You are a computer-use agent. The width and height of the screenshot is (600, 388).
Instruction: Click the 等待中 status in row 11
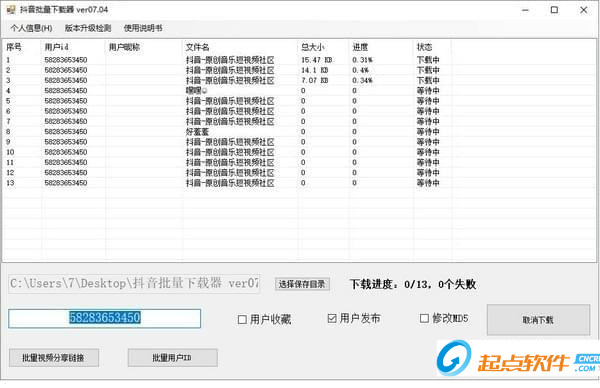pyautogui.click(x=428, y=163)
